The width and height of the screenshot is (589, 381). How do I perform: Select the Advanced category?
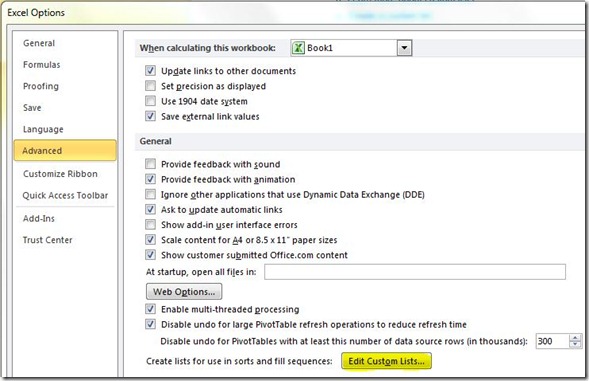point(65,150)
